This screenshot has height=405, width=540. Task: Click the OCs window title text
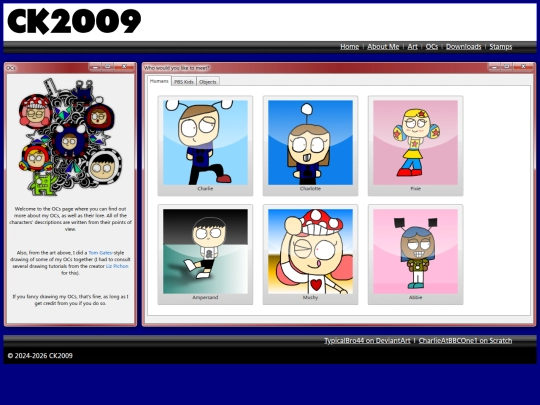point(11,68)
